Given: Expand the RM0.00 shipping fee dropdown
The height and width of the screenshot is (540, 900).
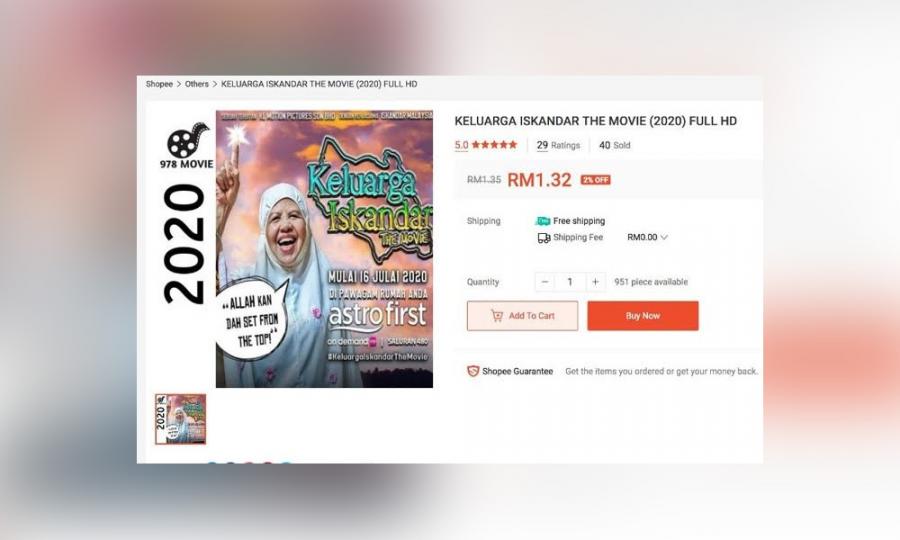Looking at the screenshot, I should 647,237.
